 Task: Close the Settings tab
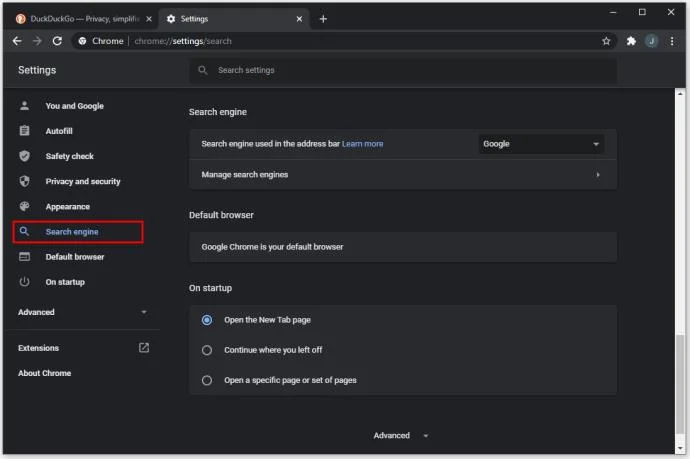click(x=299, y=19)
